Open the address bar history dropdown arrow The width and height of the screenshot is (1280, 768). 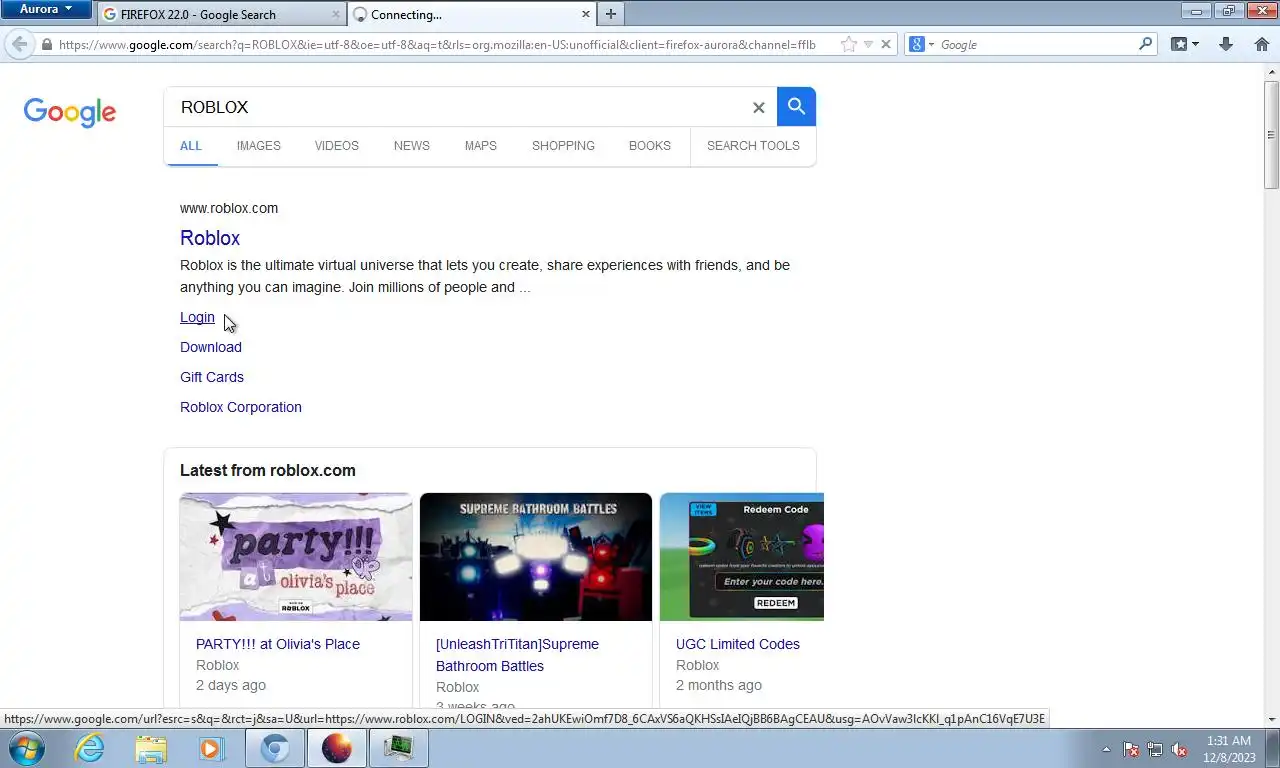pos(868,45)
